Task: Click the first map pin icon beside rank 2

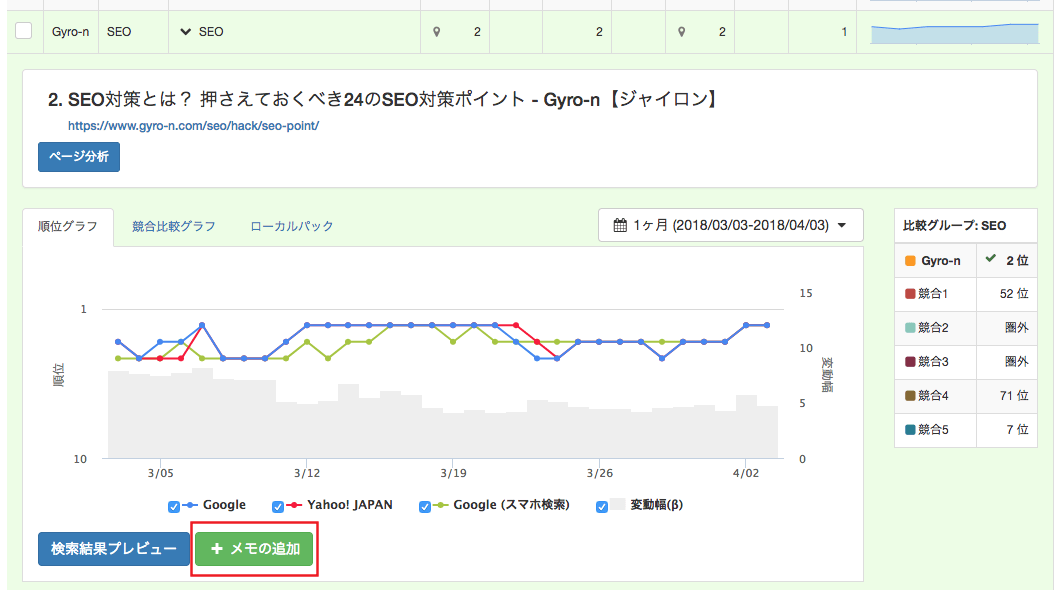Action: click(x=437, y=32)
